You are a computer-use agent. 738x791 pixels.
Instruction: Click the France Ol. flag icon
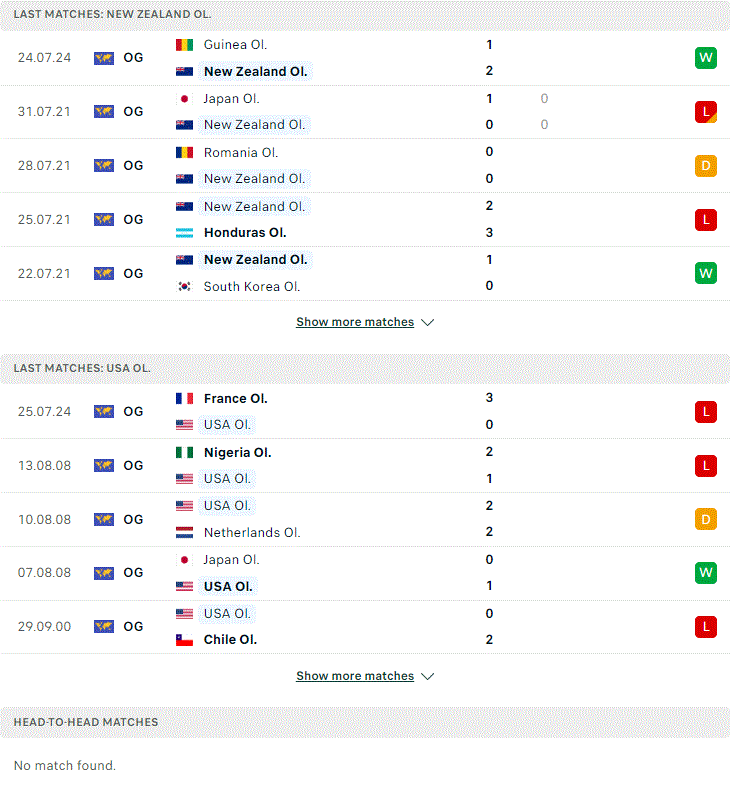tap(184, 399)
